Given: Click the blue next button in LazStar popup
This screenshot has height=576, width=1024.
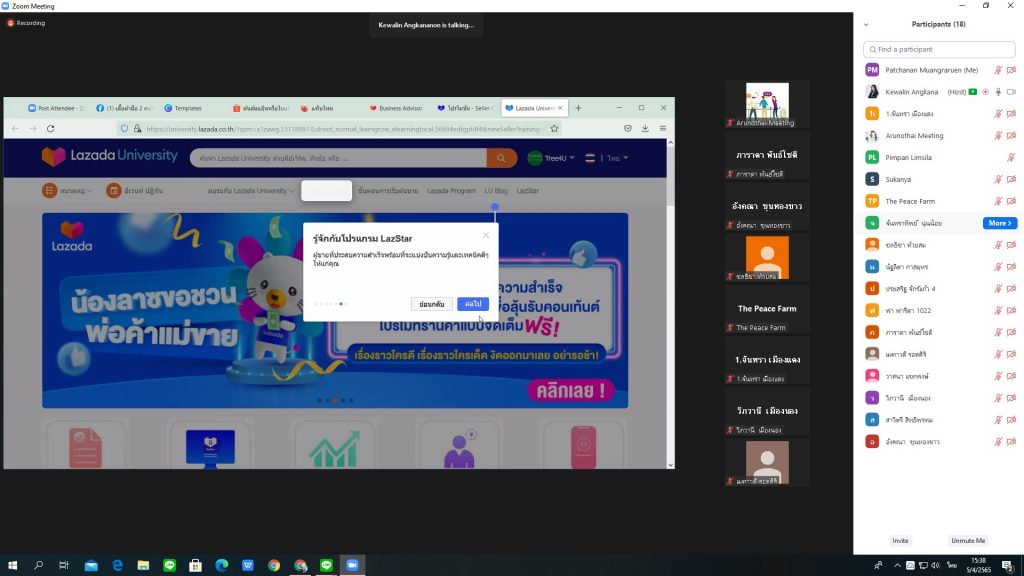Looking at the screenshot, I should 473,304.
